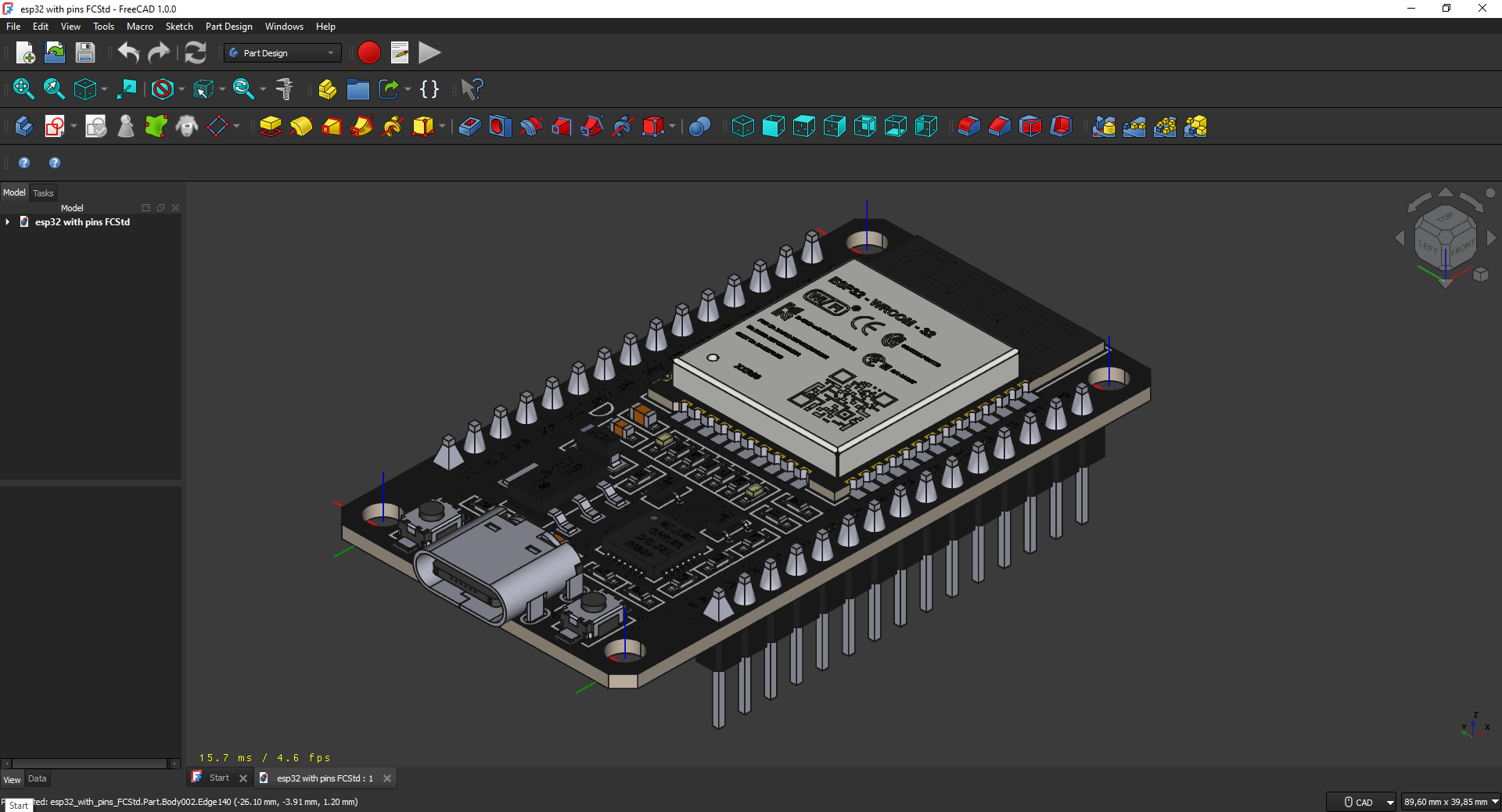Open the draw style dropdown arrow
This screenshot has height=812, width=1502.
pos(181,89)
